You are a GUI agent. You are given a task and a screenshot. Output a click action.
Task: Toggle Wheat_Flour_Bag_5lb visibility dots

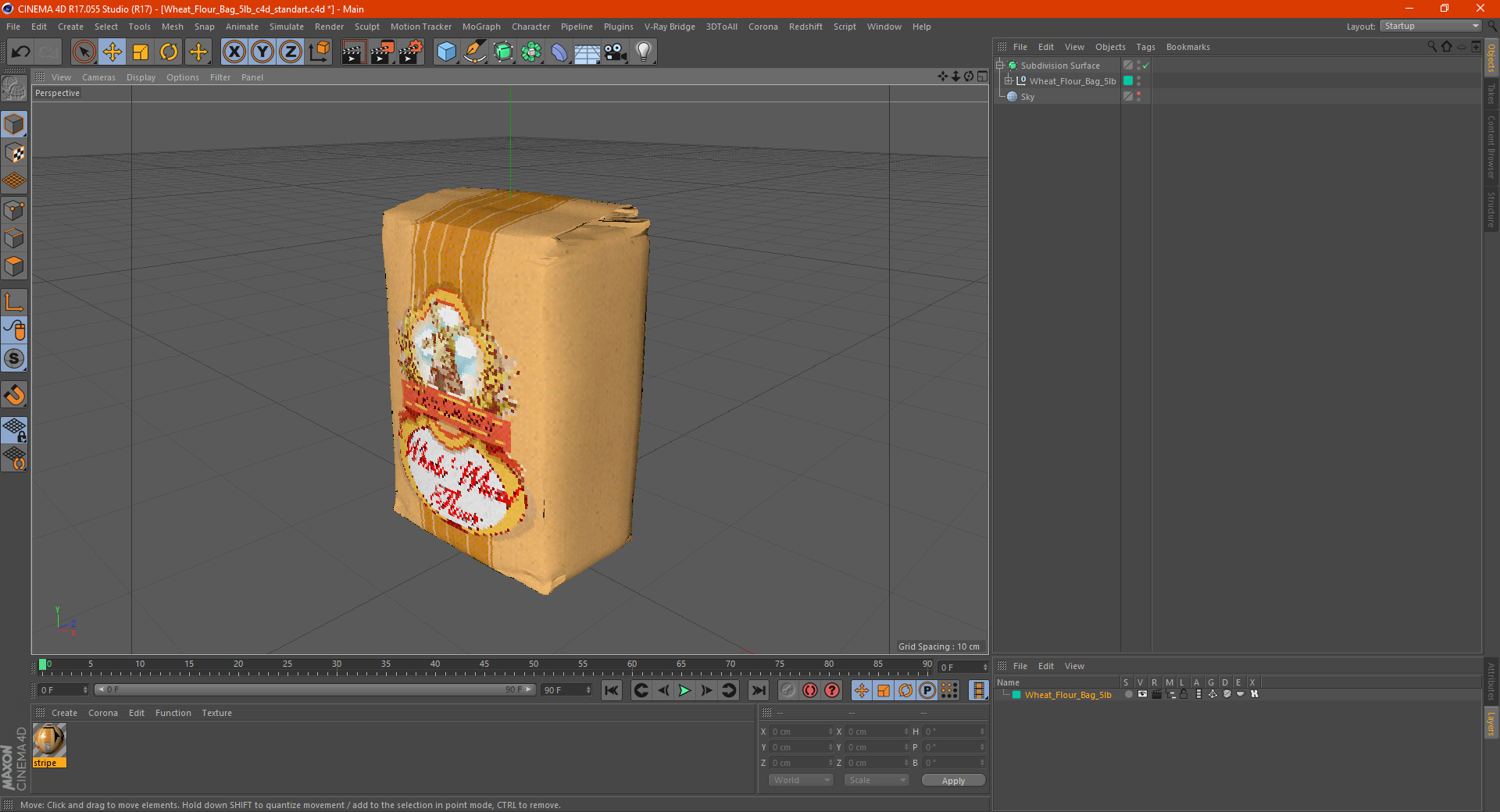(1138, 80)
